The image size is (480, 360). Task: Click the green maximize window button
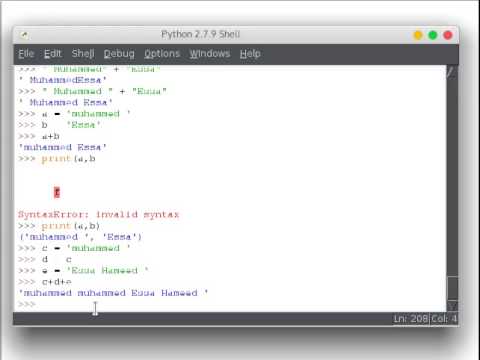(433, 35)
